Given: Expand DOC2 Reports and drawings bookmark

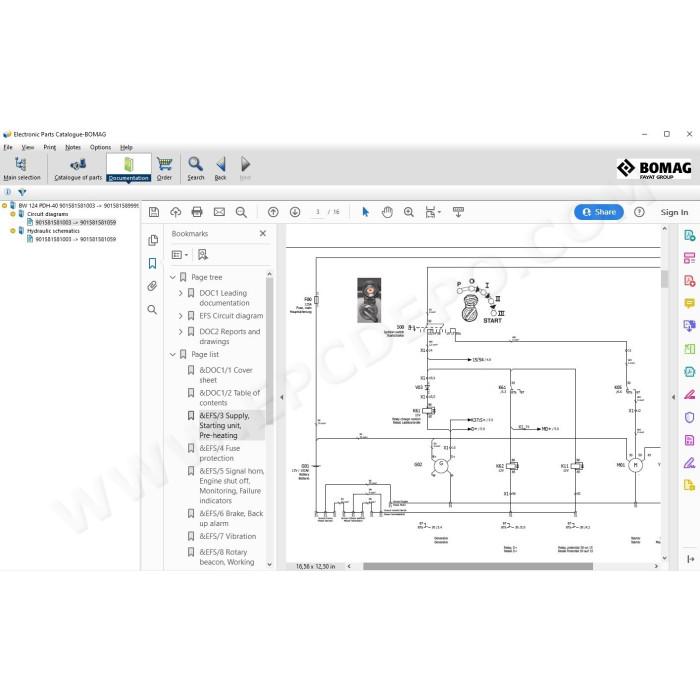Looking at the screenshot, I should (x=180, y=332).
